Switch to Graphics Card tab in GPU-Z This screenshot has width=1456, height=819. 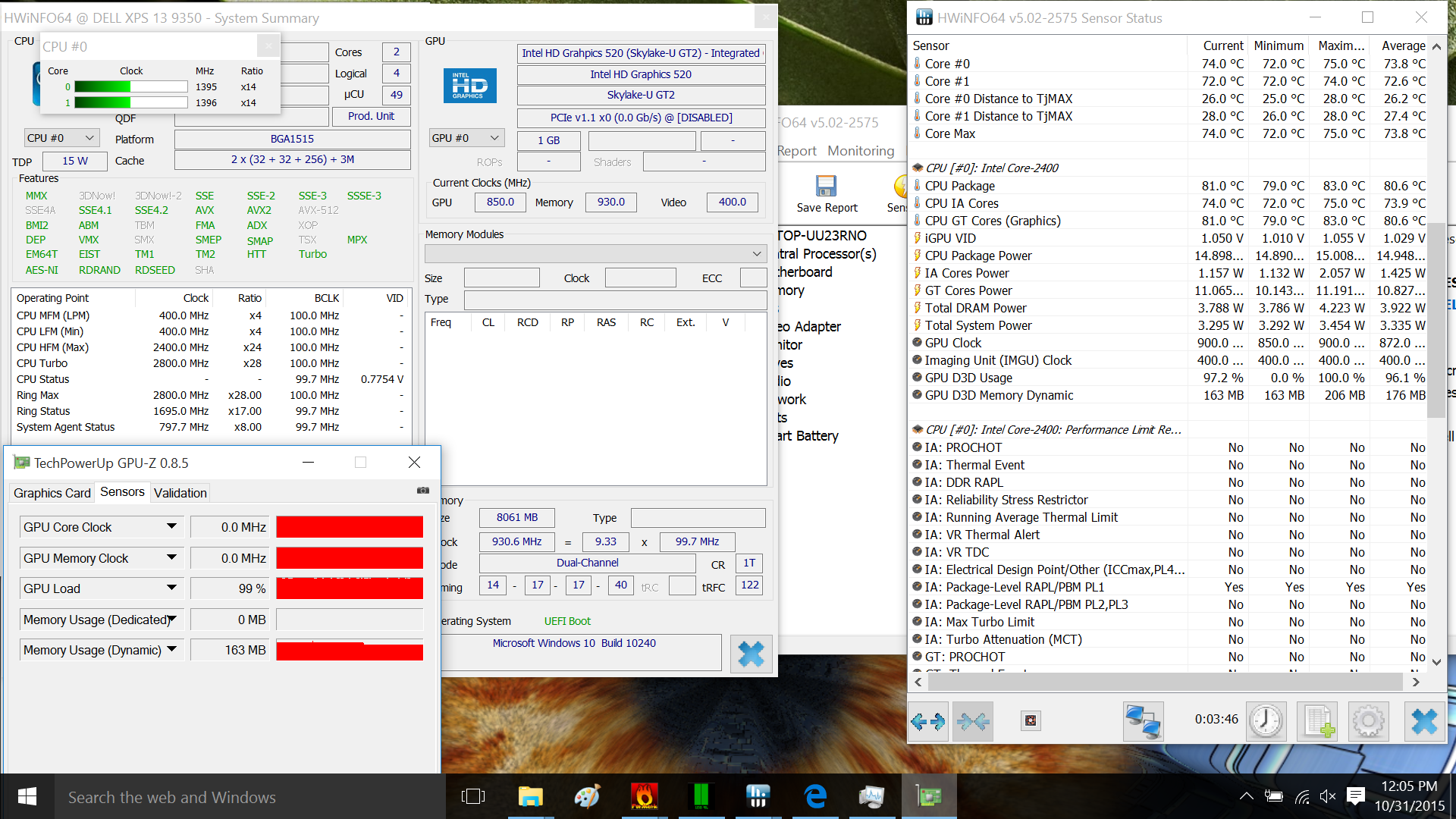(52, 493)
